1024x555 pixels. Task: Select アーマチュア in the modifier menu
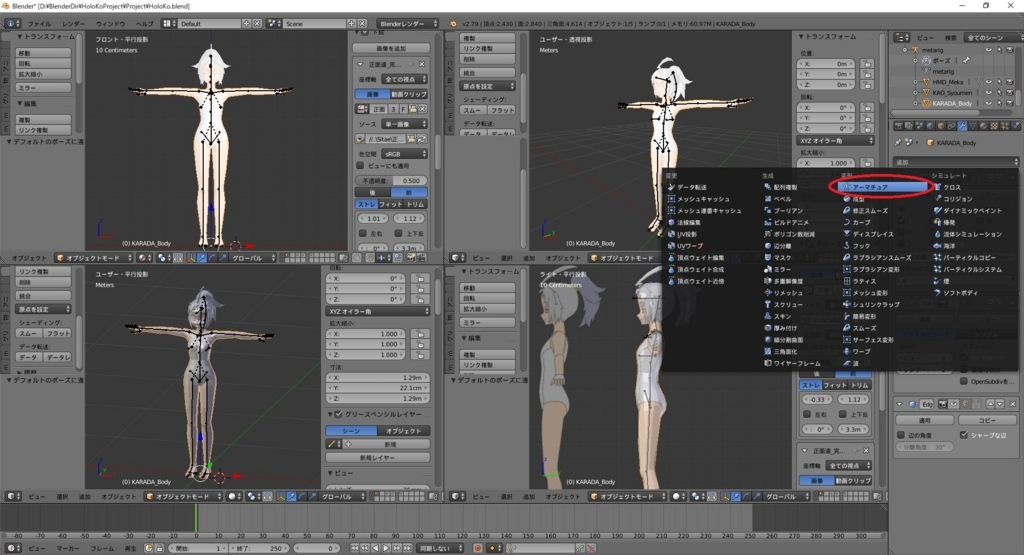(x=882, y=187)
